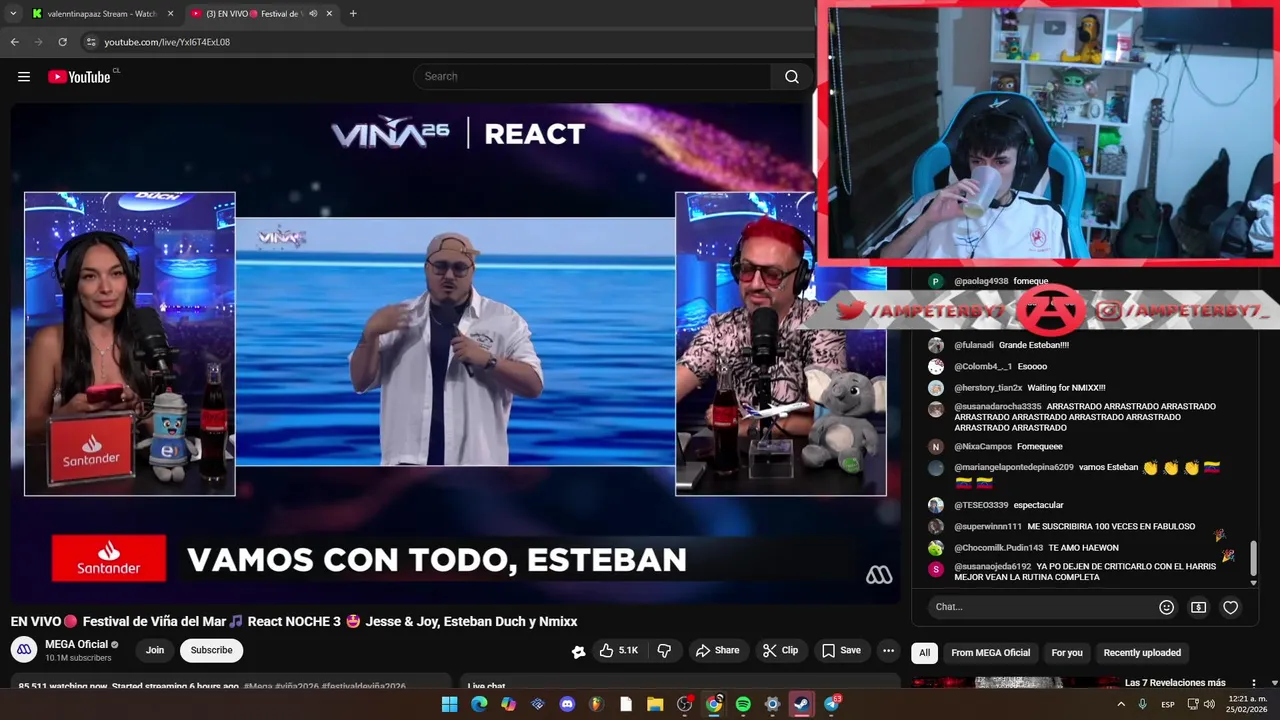The width and height of the screenshot is (1280, 720).
Task: Click the YouTube search magnifier button
Action: [x=792, y=77]
